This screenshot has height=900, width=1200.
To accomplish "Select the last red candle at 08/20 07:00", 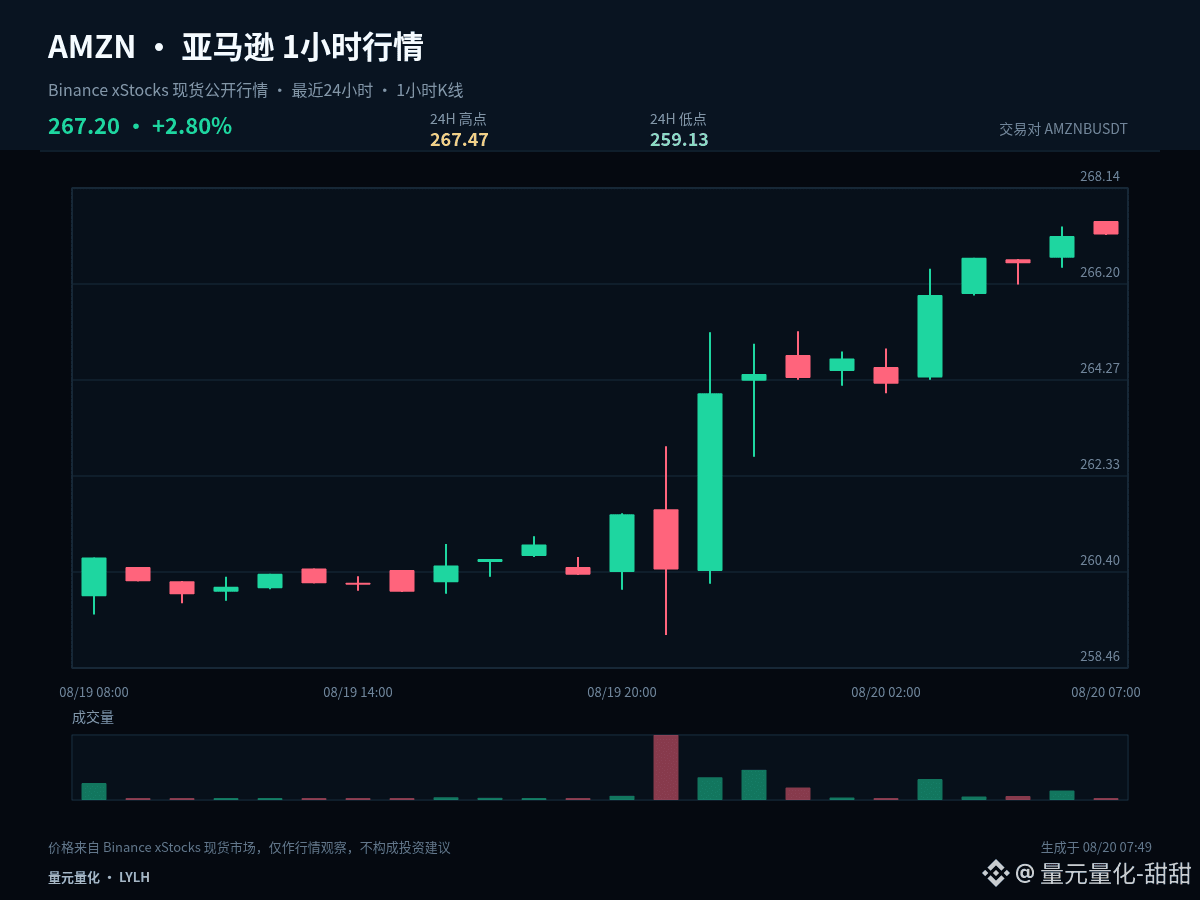I will (1106, 228).
